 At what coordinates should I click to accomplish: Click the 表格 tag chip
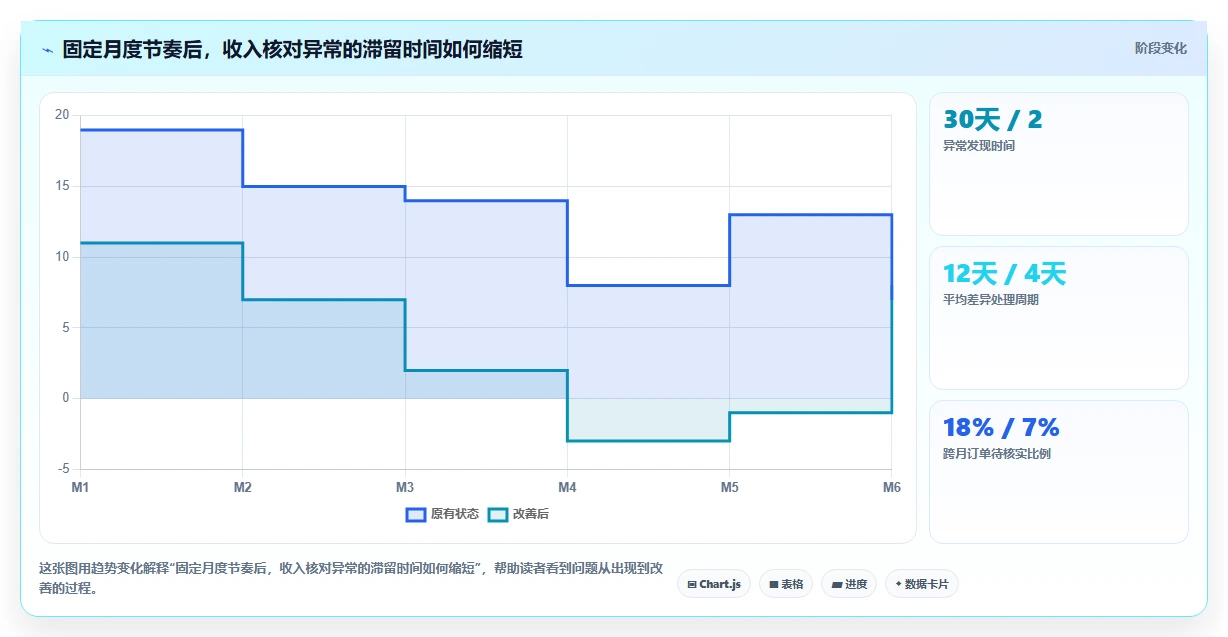786,584
